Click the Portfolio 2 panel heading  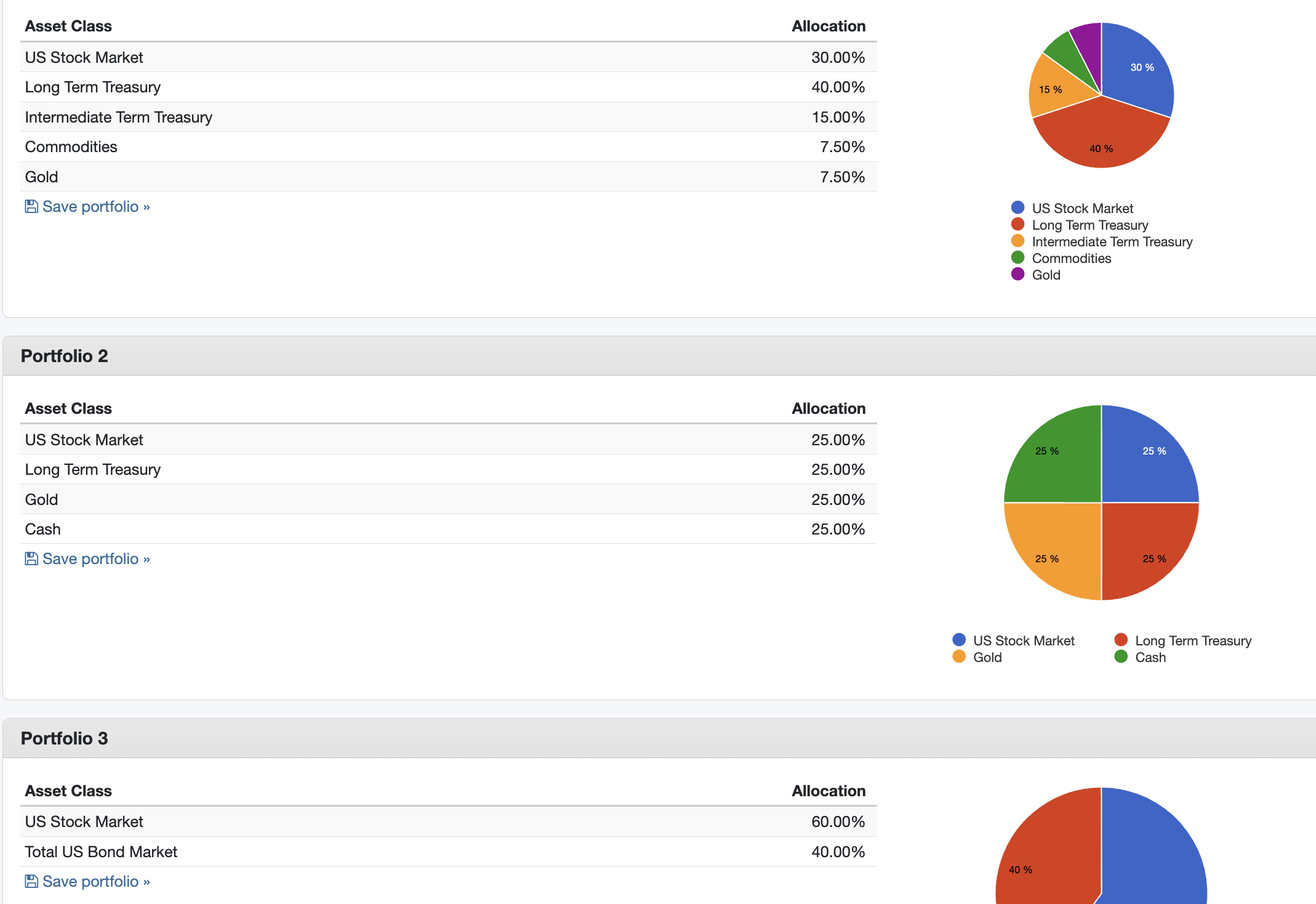[65, 356]
